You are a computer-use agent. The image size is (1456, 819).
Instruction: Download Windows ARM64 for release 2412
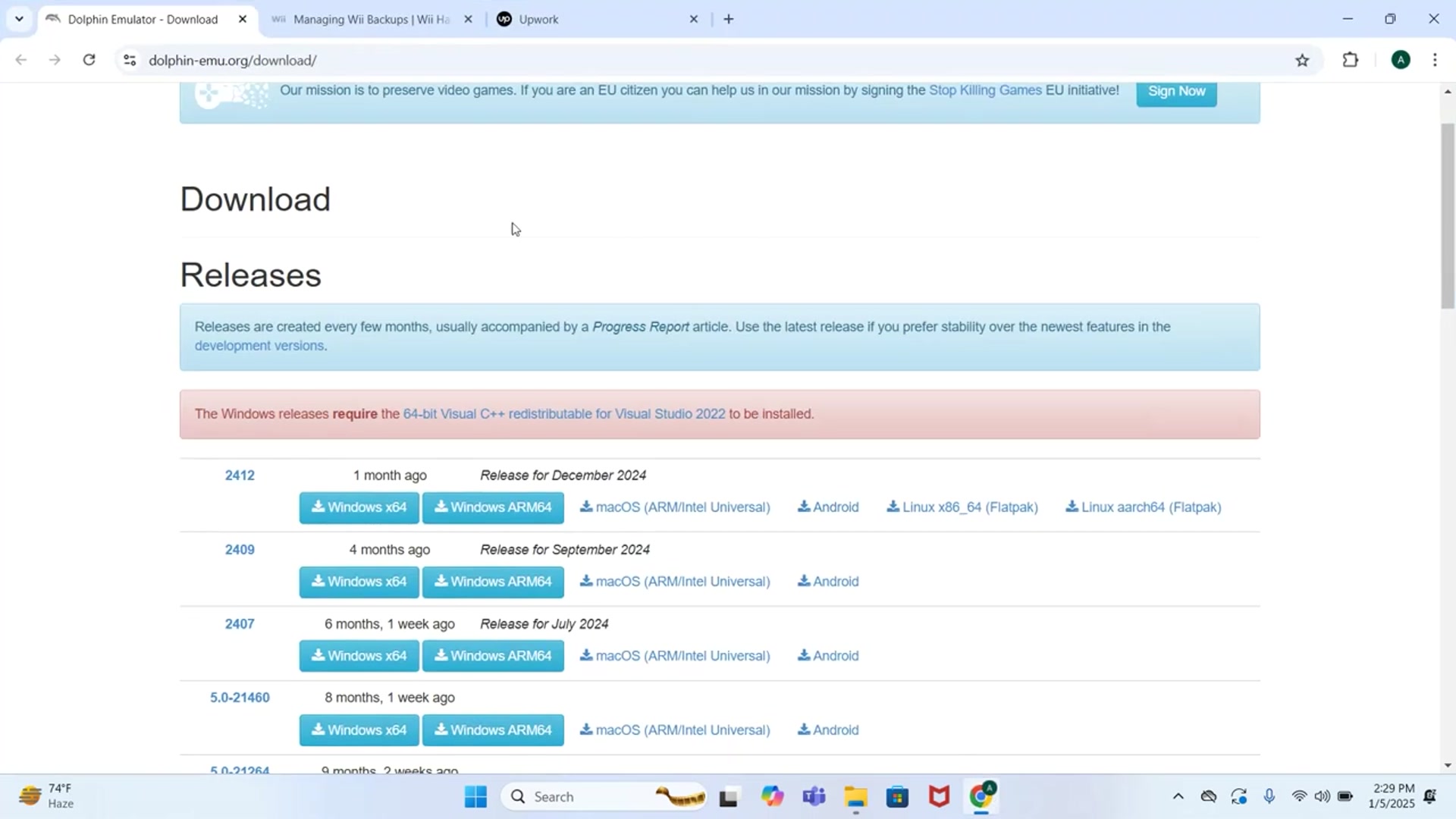pos(493,507)
